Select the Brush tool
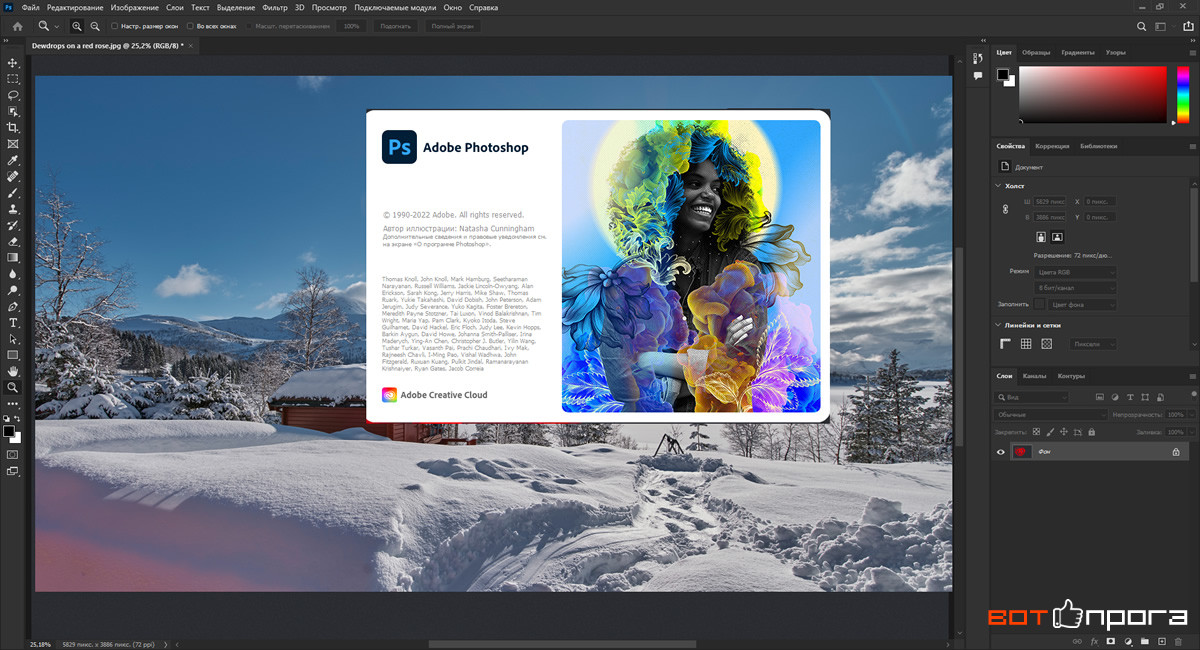Screen dimensions: 1200x650 pos(13,192)
